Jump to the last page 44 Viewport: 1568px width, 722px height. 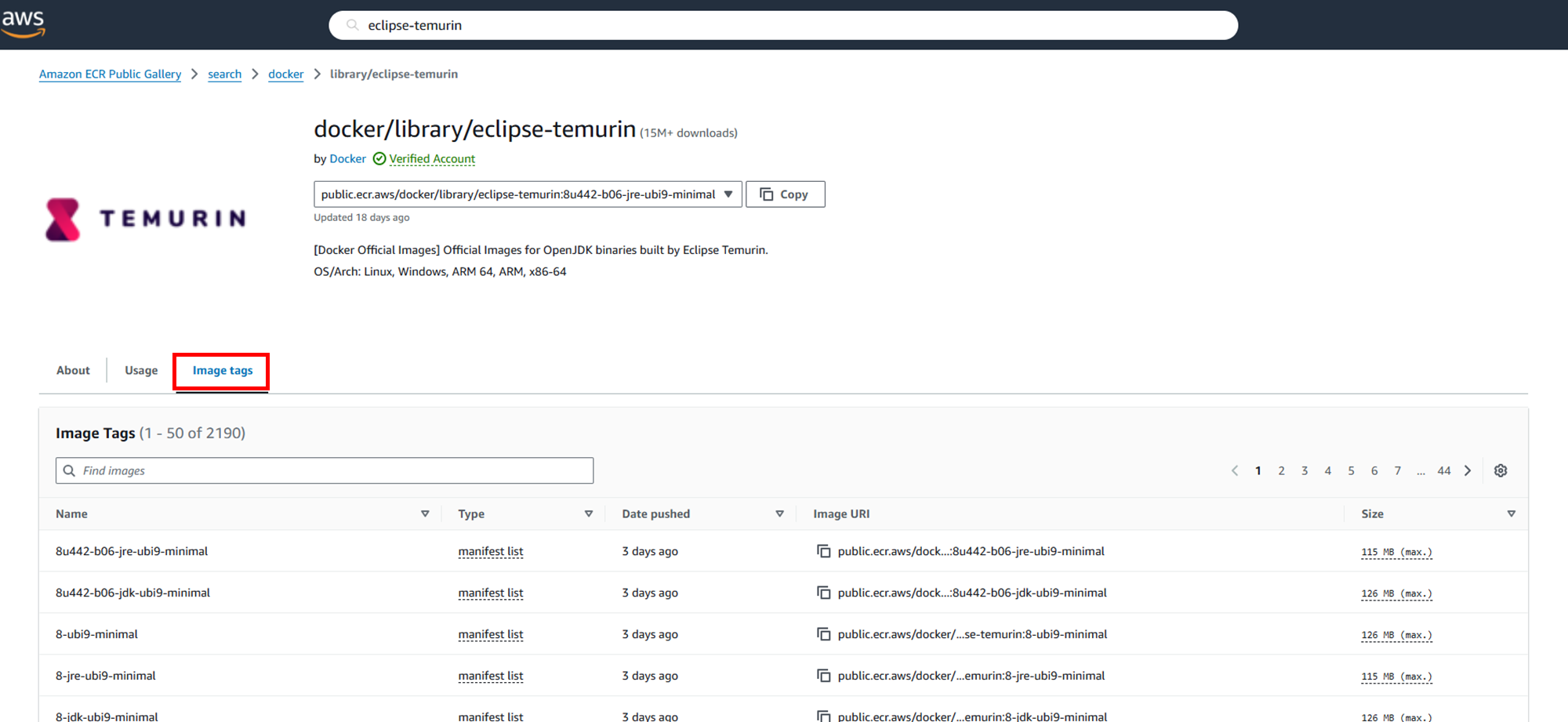coord(1443,470)
